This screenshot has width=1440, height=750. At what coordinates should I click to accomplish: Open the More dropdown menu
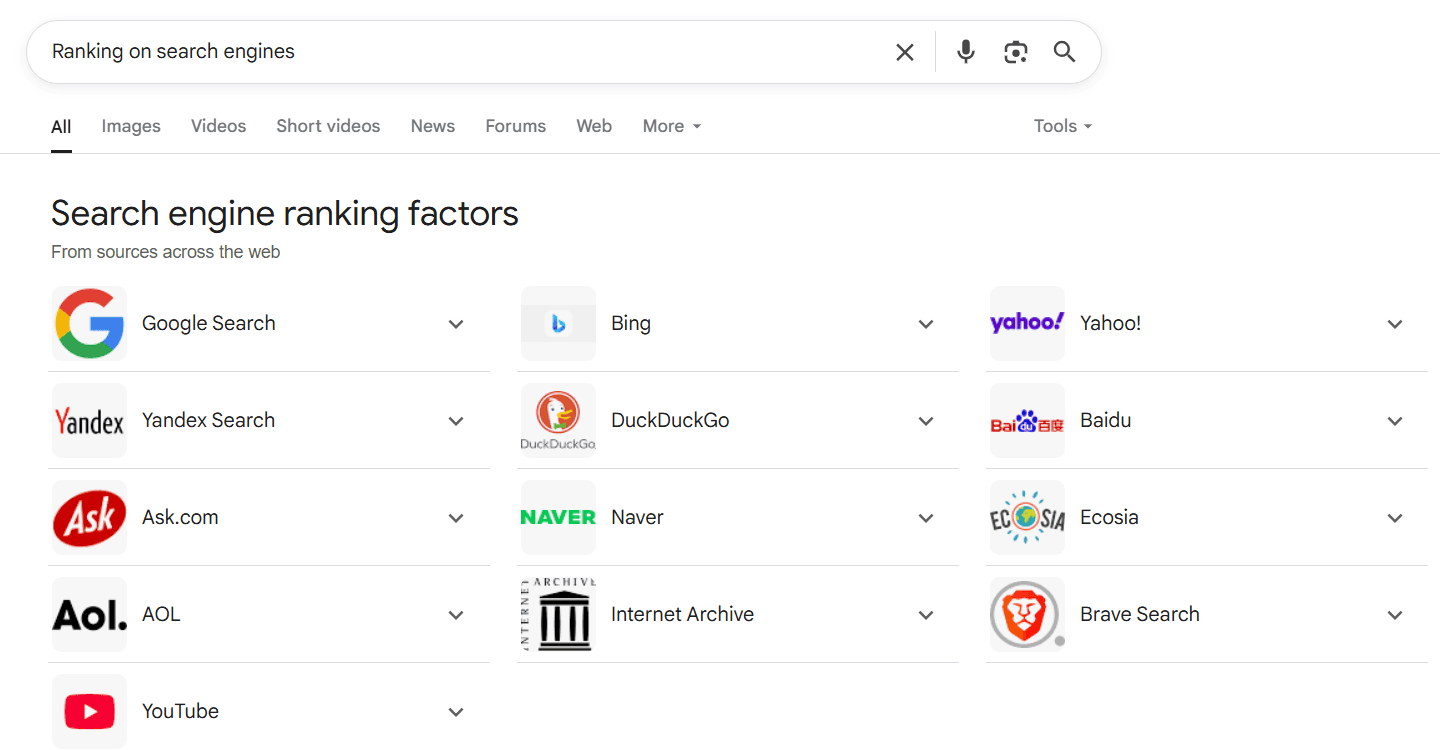(672, 126)
